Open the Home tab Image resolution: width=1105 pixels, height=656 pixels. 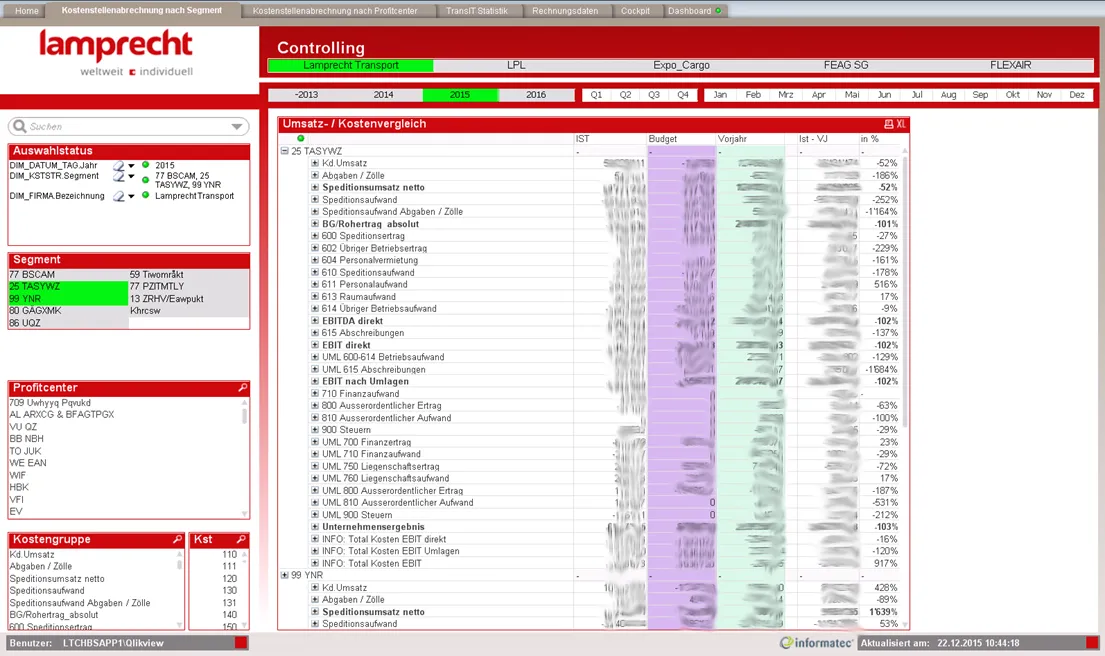click(x=27, y=11)
